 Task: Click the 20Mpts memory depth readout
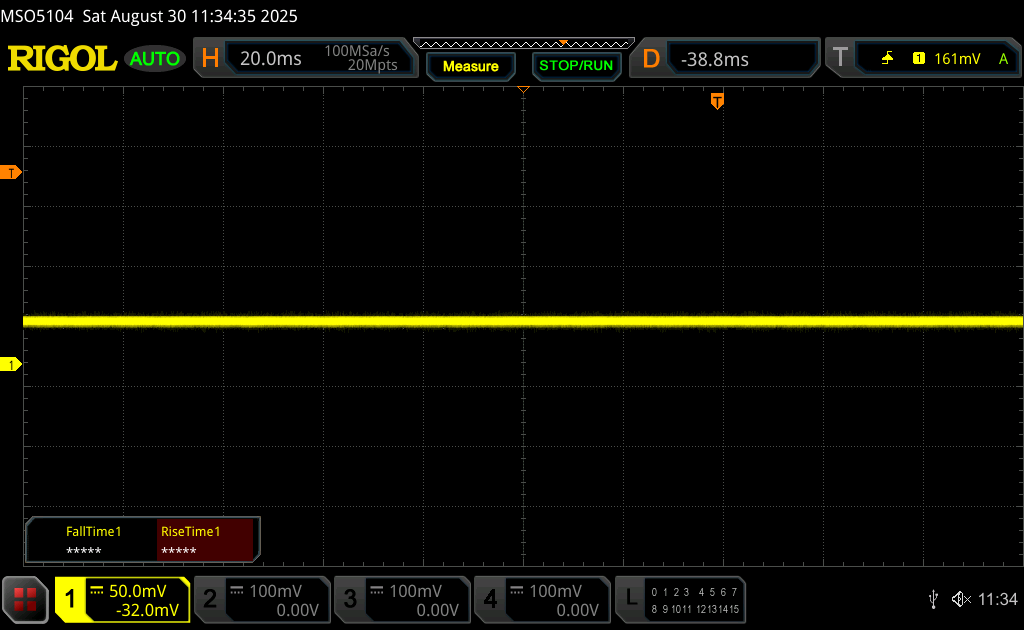(372, 65)
